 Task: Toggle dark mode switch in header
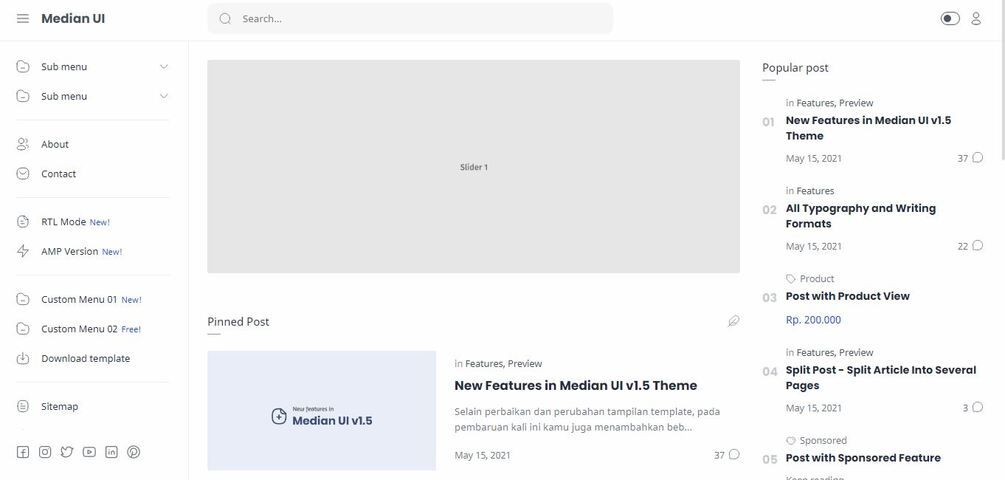[x=950, y=19]
